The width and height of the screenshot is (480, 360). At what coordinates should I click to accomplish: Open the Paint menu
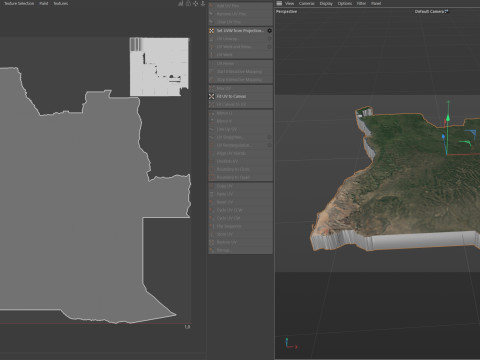[44, 3]
